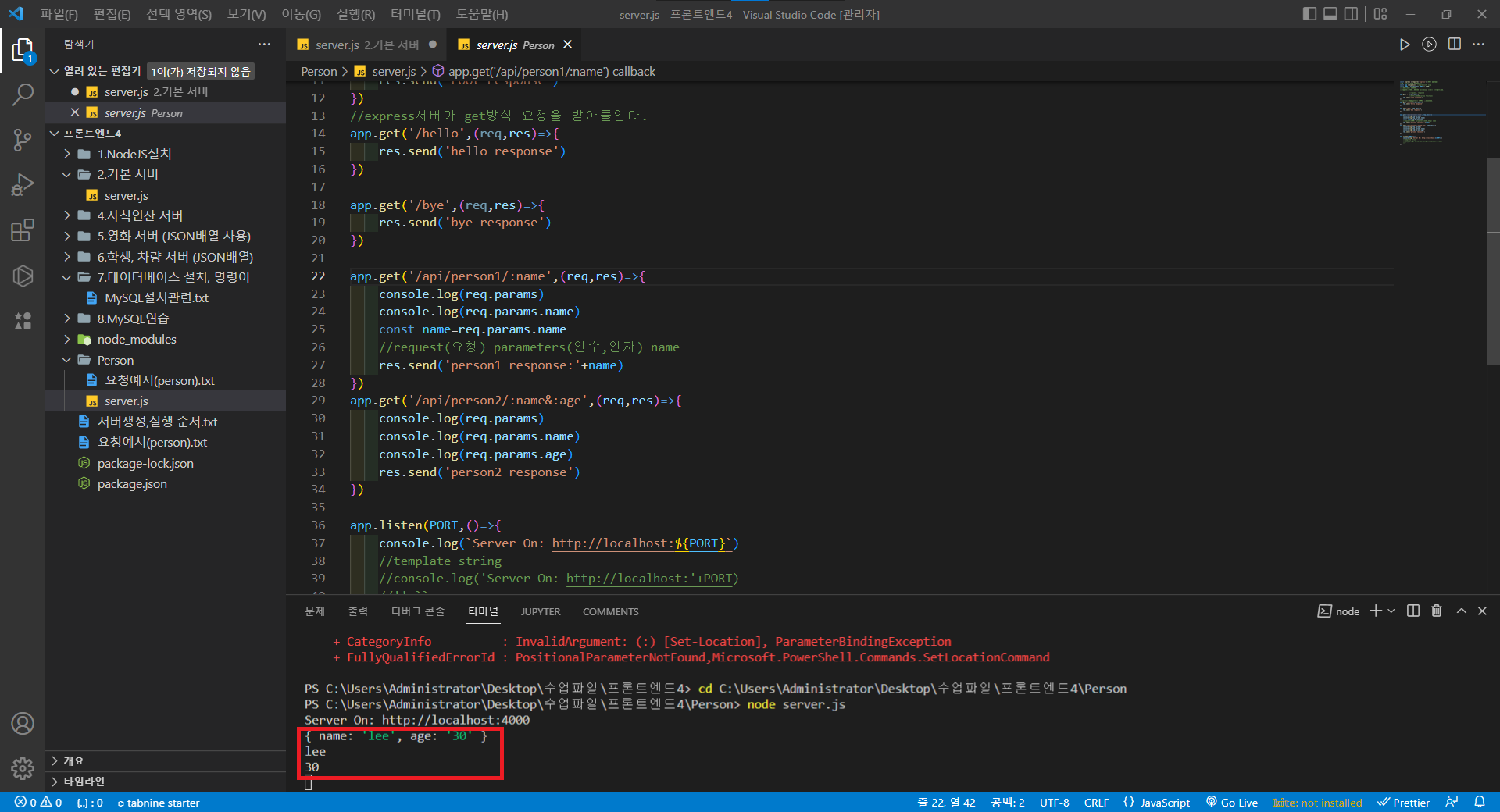Open package-lock.json in explorer
The height and width of the screenshot is (812, 1500).
coord(145,463)
